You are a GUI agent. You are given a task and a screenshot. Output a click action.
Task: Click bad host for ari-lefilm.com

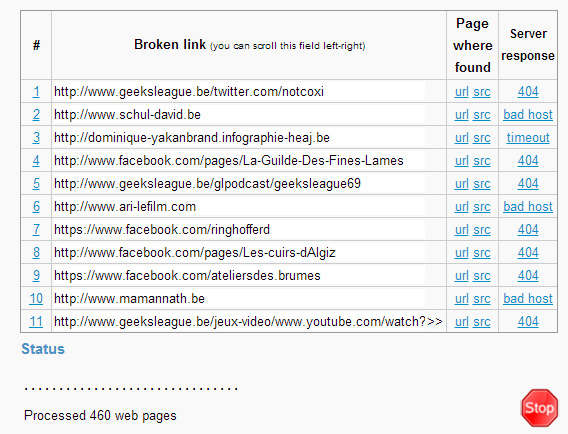click(x=528, y=207)
